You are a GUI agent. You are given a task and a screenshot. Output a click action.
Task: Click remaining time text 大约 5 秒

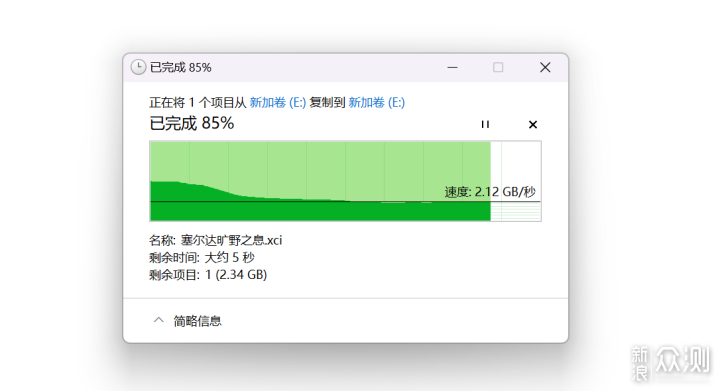(x=229, y=257)
